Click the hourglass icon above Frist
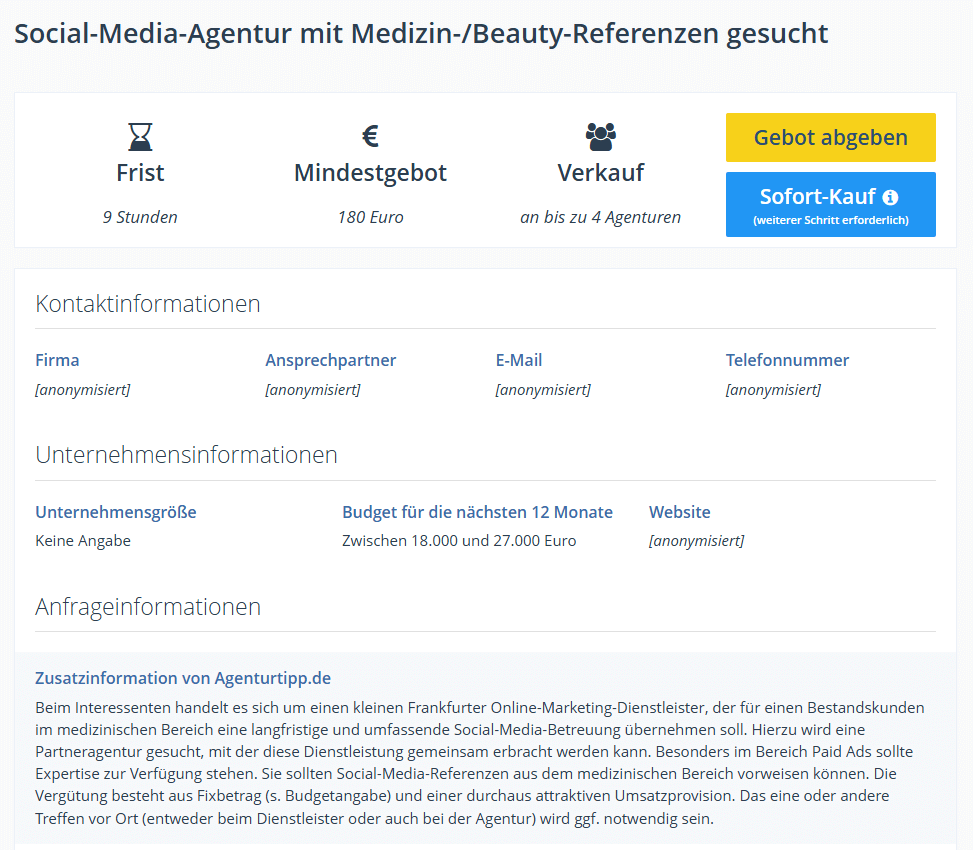973x850 pixels. tap(140, 136)
